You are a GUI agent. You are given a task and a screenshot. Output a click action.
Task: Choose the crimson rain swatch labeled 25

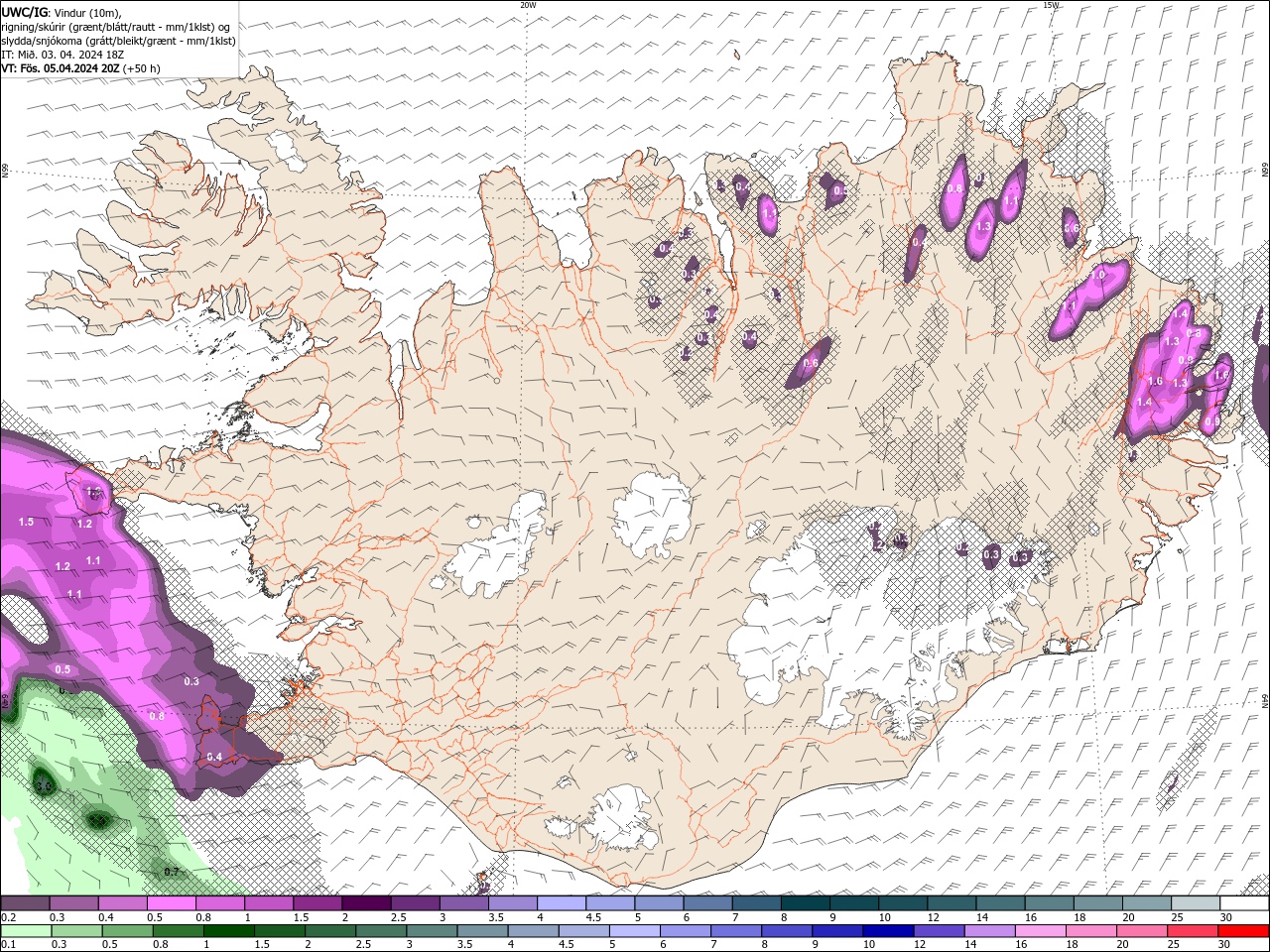1193,931
